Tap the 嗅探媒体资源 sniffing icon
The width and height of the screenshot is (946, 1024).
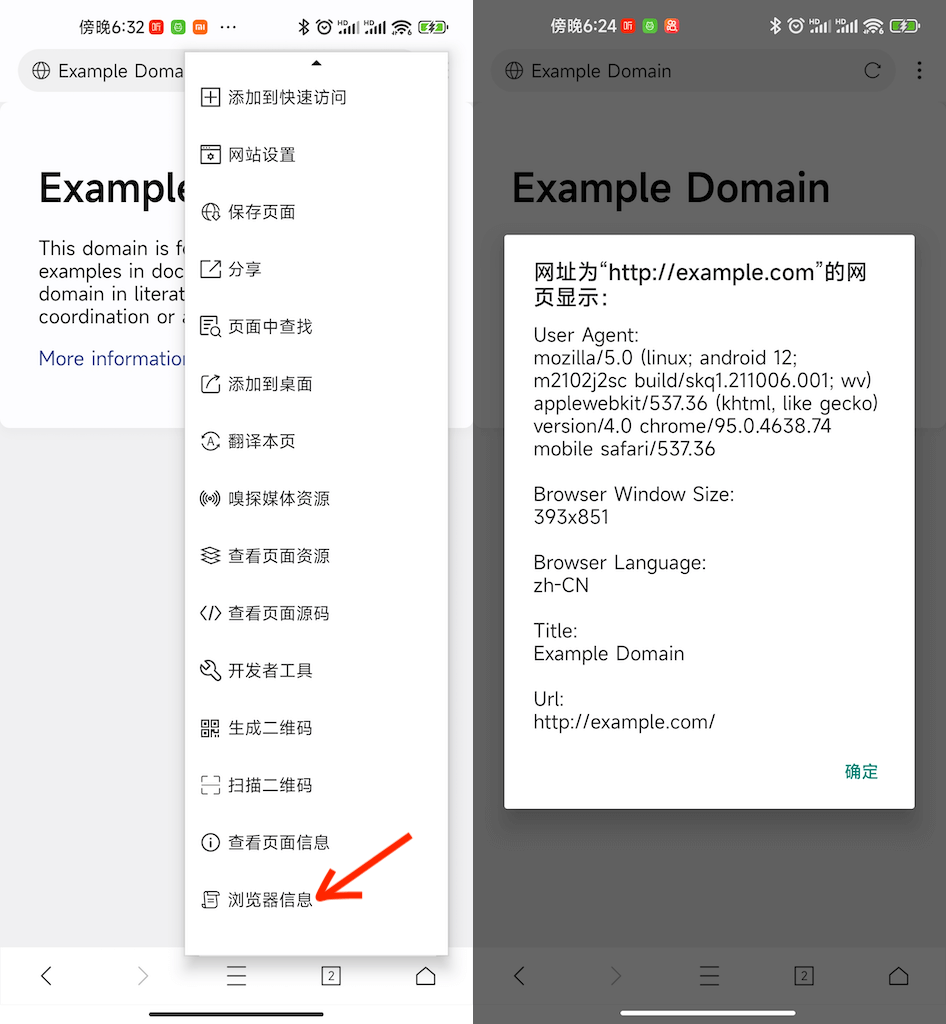(x=210, y=498)
